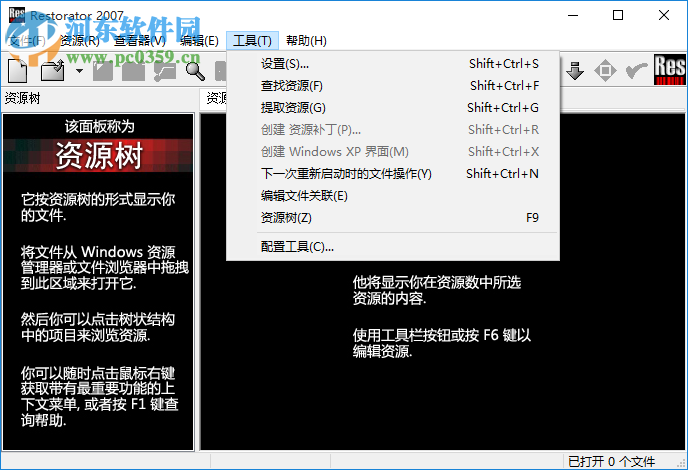Viewport: 688px width, 470px height.
Task: Click the window resize grip in status bar
Action: (681, 463)
